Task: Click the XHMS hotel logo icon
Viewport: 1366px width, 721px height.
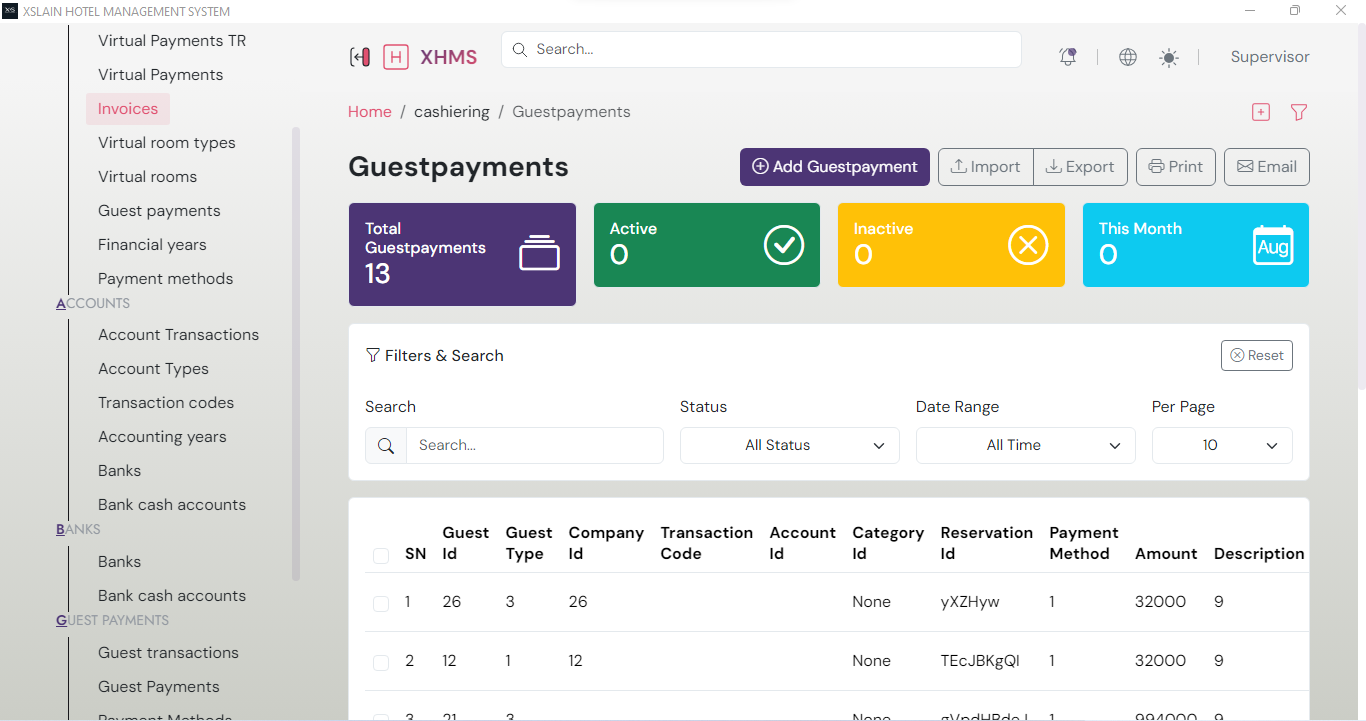Action: (396, 57)
